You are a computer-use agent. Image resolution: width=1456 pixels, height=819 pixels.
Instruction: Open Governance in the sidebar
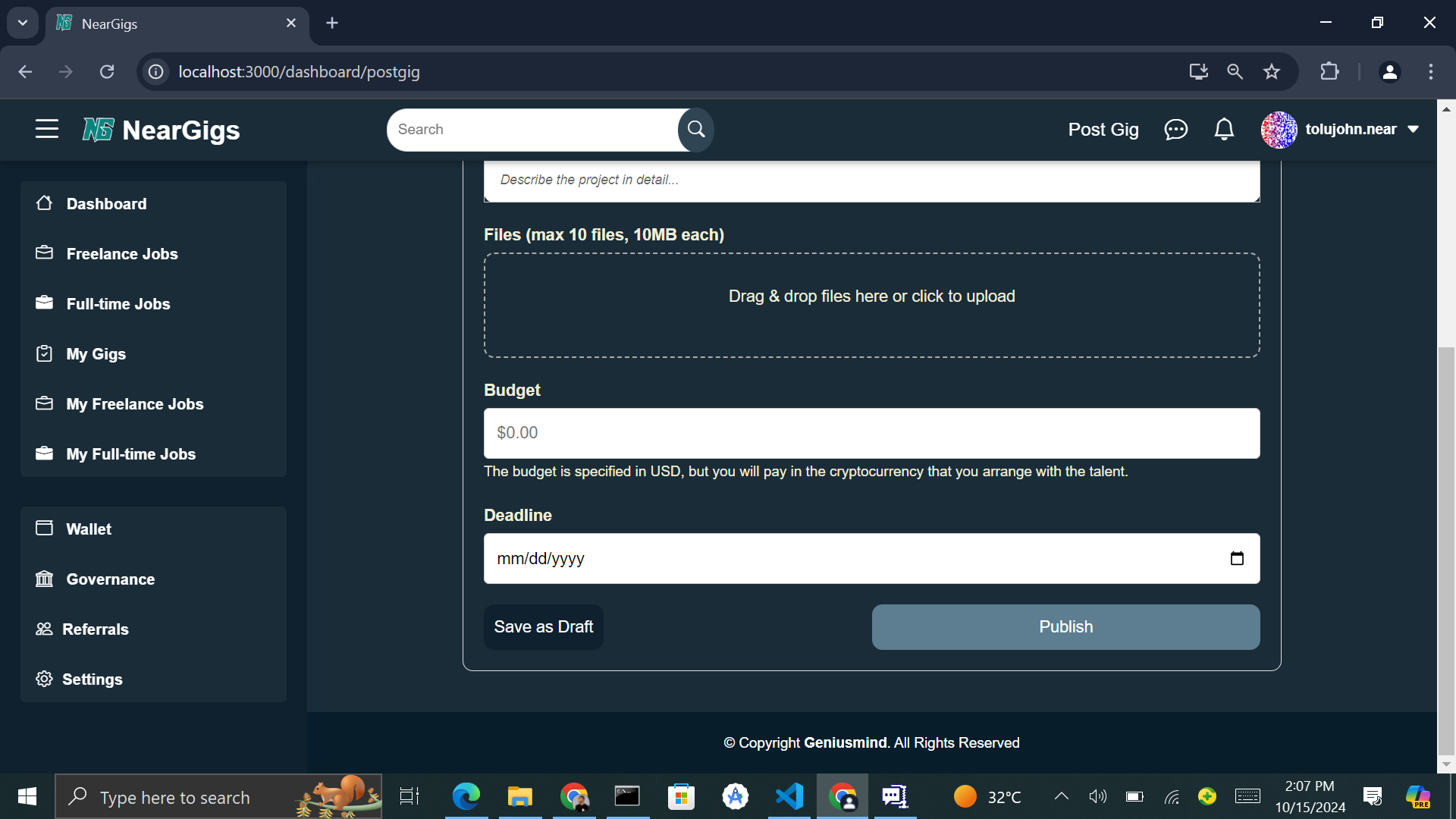coord(110,579)
